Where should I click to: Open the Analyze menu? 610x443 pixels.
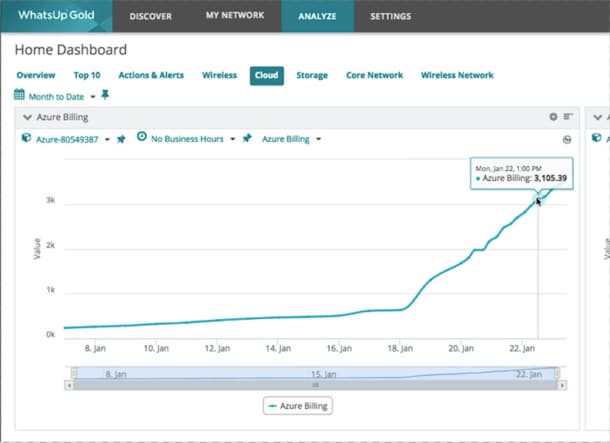coord(317,16)
